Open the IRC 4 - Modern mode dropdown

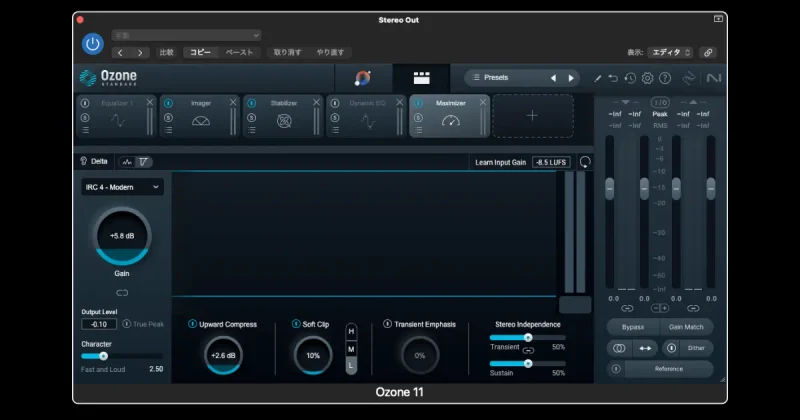click(x=122, y=187)
